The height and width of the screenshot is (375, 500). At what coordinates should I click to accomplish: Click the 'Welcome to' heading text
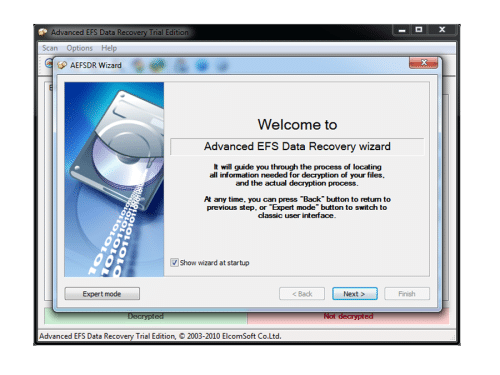click(297, 125)
